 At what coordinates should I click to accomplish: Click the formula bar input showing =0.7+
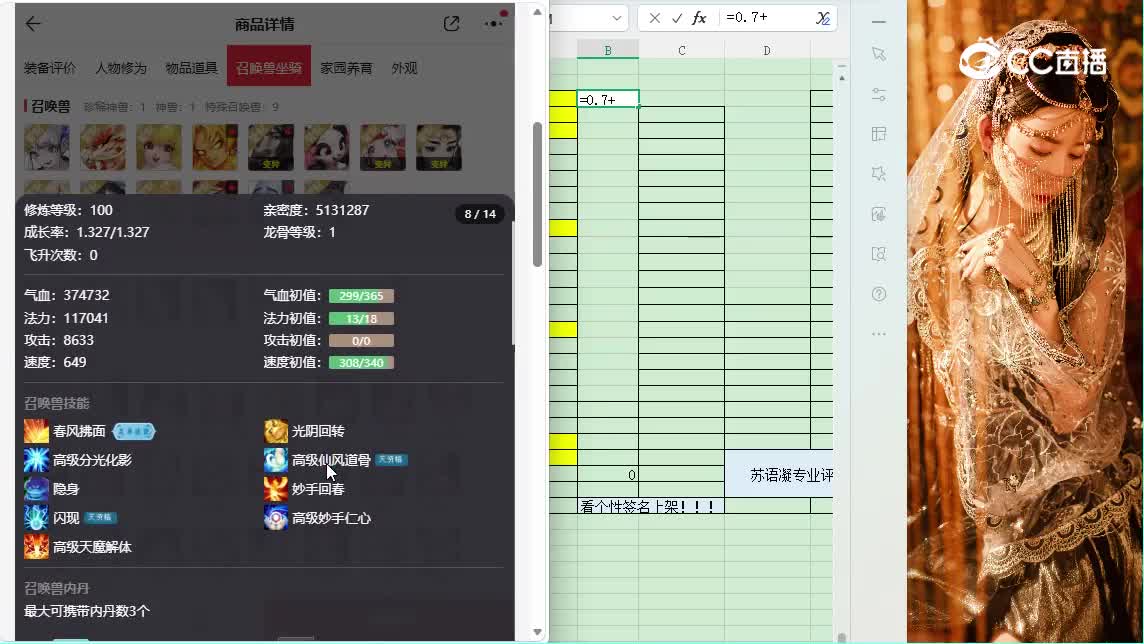[766, 18]
